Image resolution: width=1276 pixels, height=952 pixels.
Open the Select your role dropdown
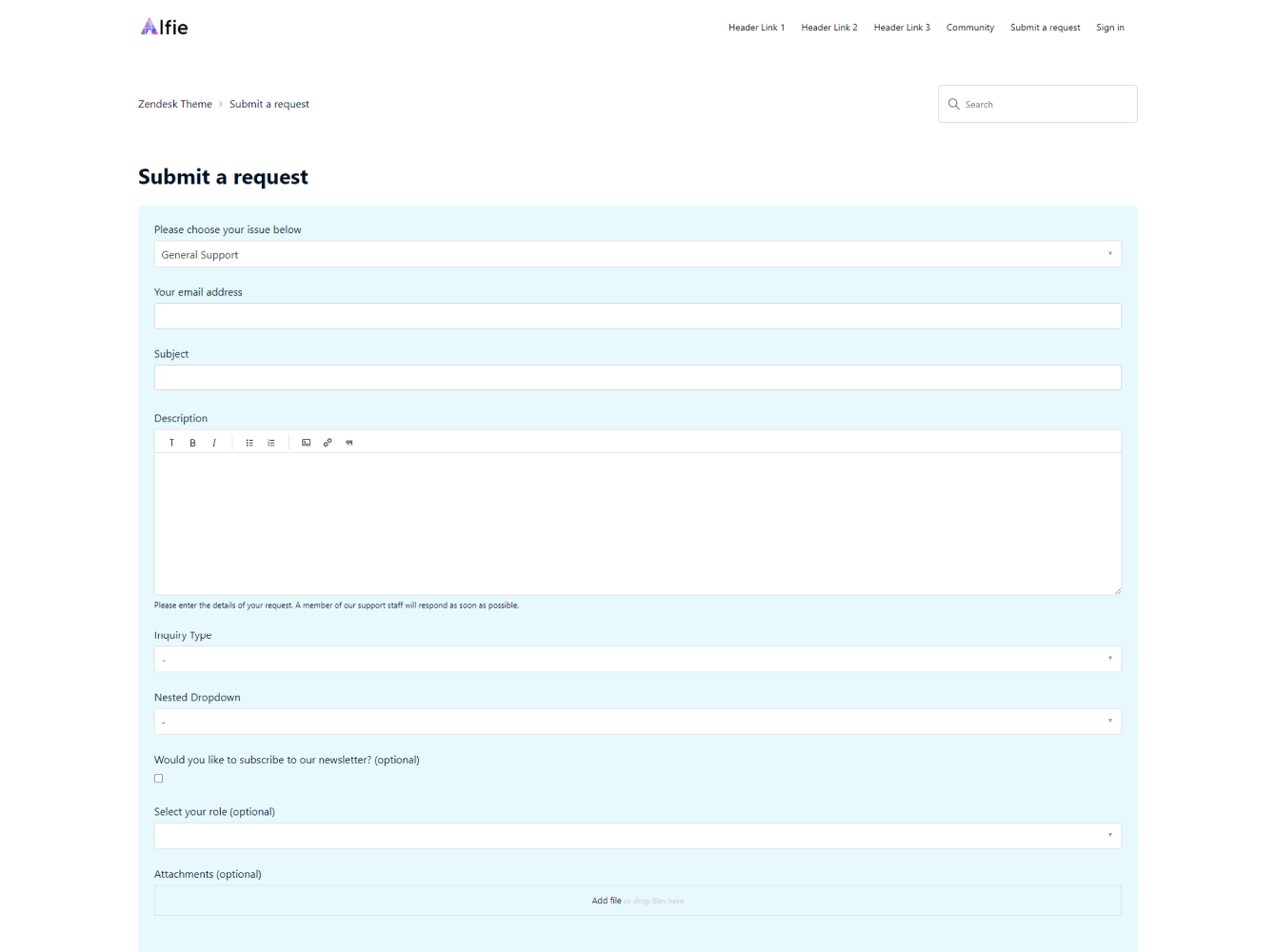(637, 836)
